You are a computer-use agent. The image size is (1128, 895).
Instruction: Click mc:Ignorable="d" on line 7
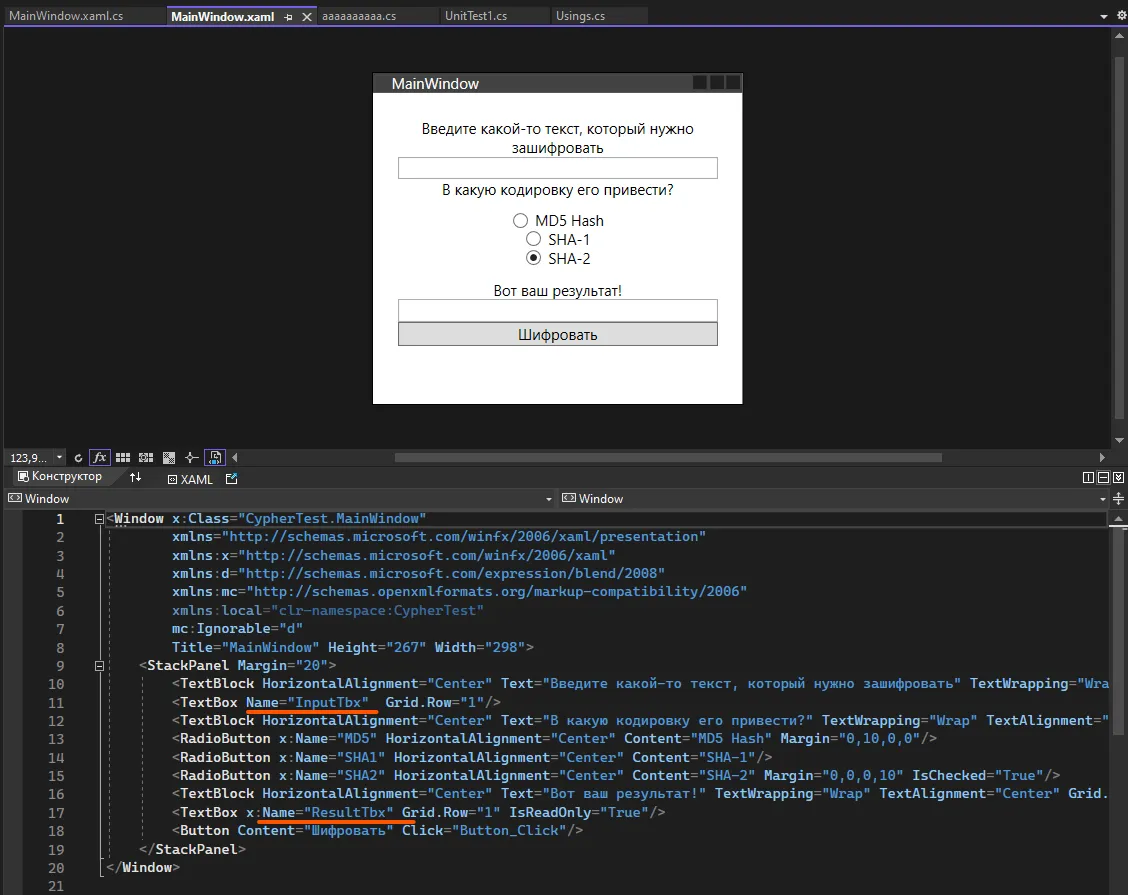237,629
